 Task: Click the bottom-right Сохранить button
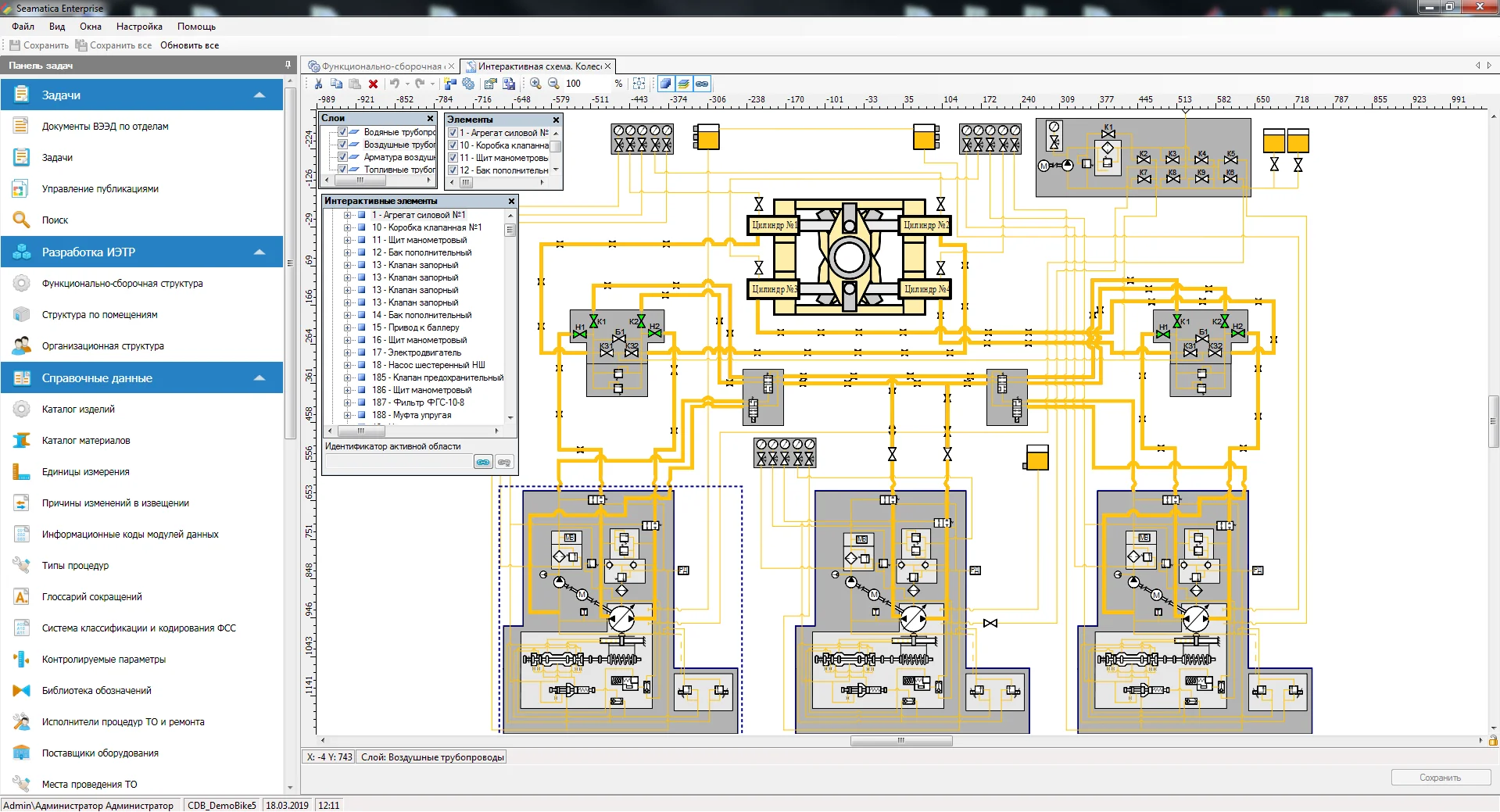click(1440, 778)
